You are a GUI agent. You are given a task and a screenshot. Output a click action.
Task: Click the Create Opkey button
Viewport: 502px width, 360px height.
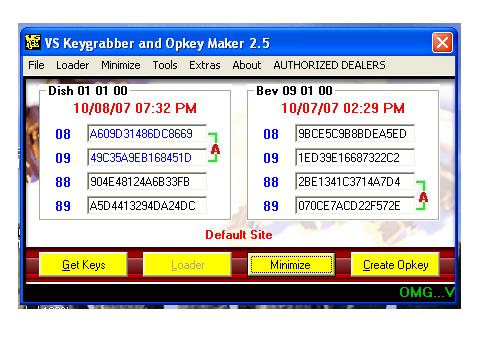tap(395, 265)
